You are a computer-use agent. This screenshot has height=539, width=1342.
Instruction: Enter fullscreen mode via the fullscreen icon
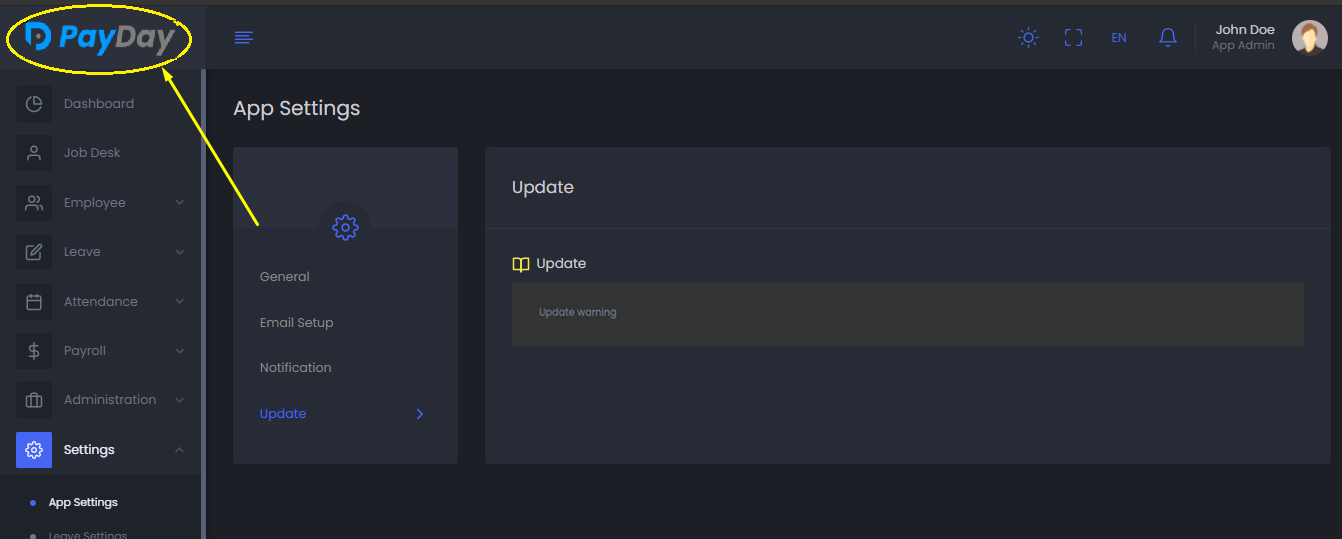[x=1073, y=38]
